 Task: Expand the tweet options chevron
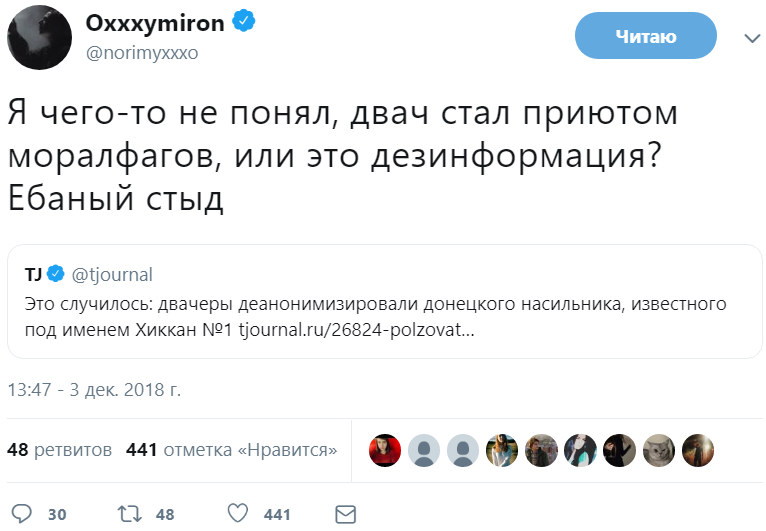[752, 38]
